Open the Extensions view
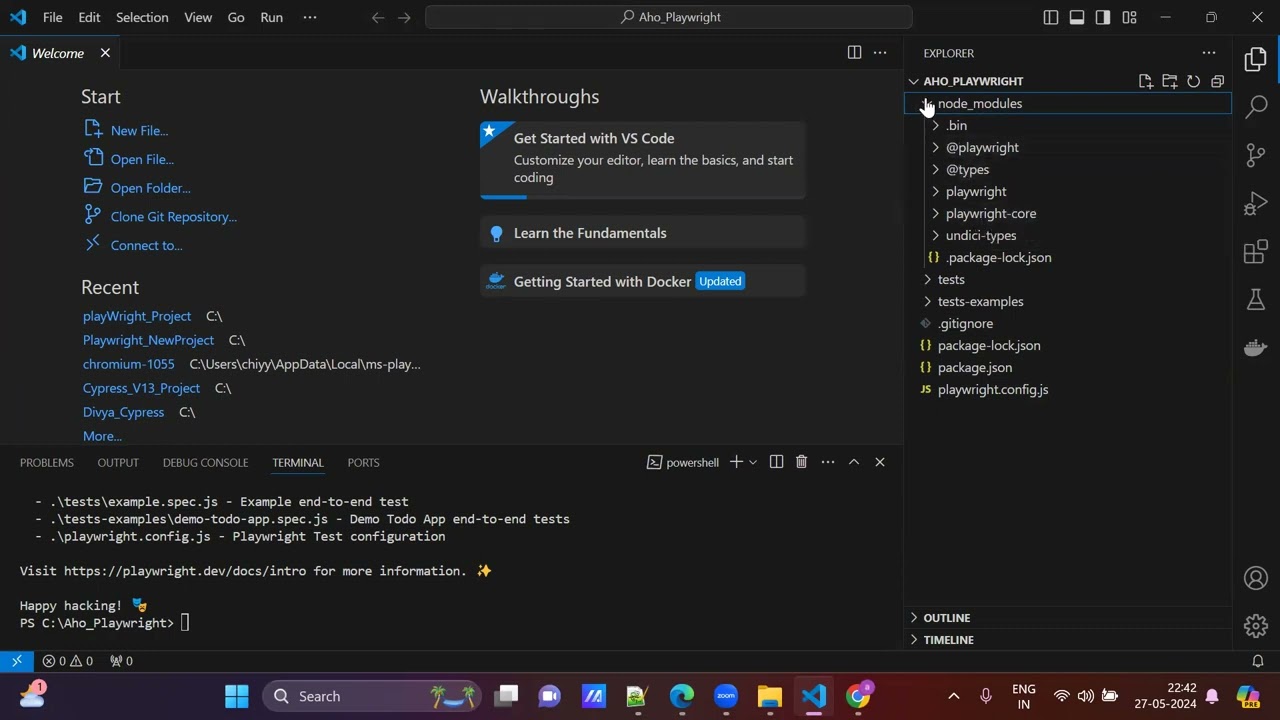This screenshot has height=720, width=1280. tap(1256, 252)
